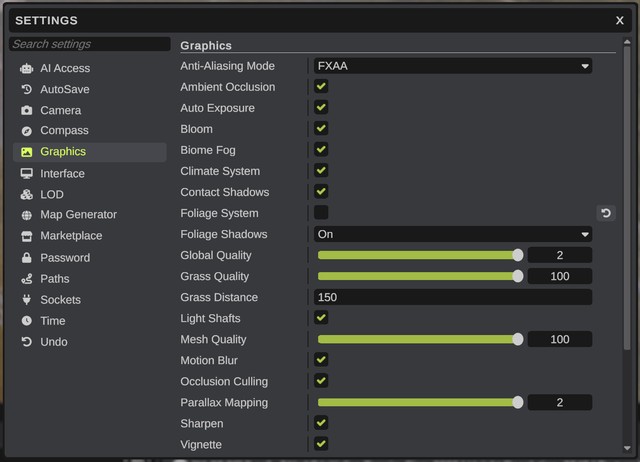Open Anti-Aliasing Mode FXAA dropdown
This screenshot has width=640, height=462.
pos(453,66)
